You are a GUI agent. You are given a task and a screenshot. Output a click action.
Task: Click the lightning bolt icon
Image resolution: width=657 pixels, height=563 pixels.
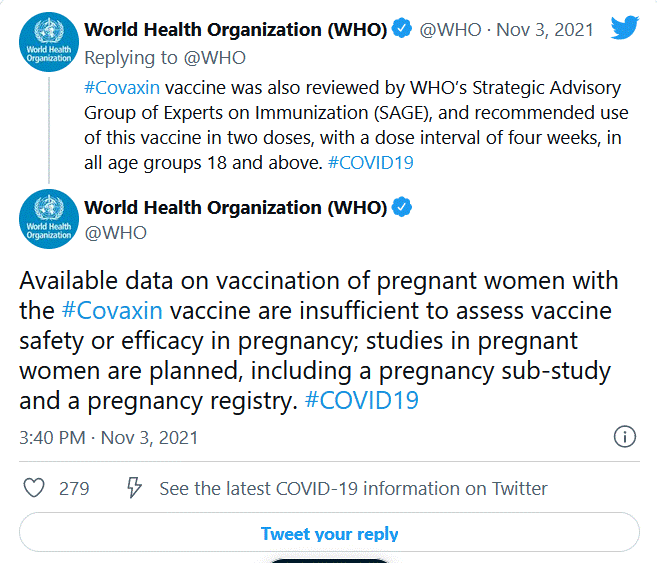point(133,488)
